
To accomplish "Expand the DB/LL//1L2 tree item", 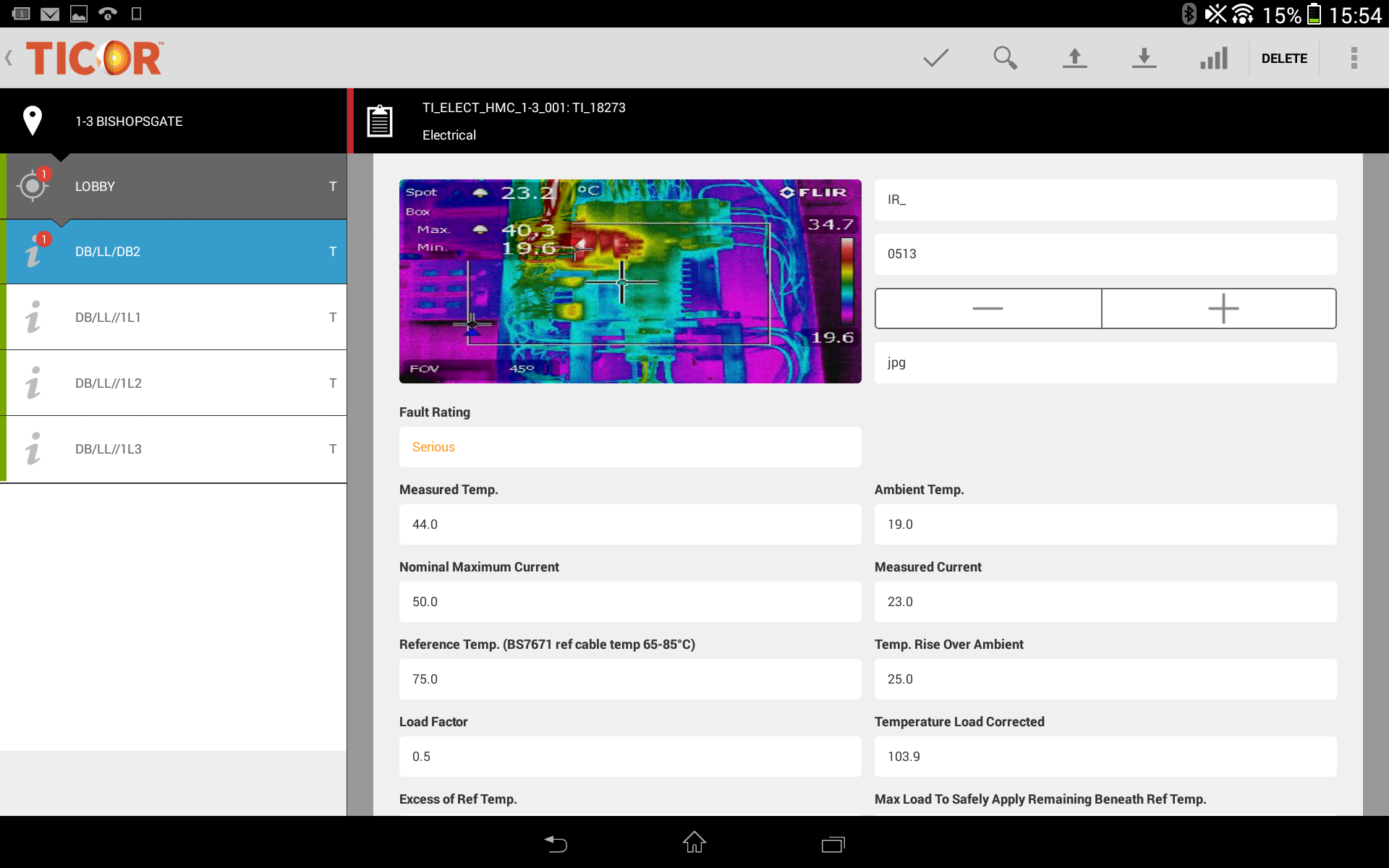I will (175, 382).
